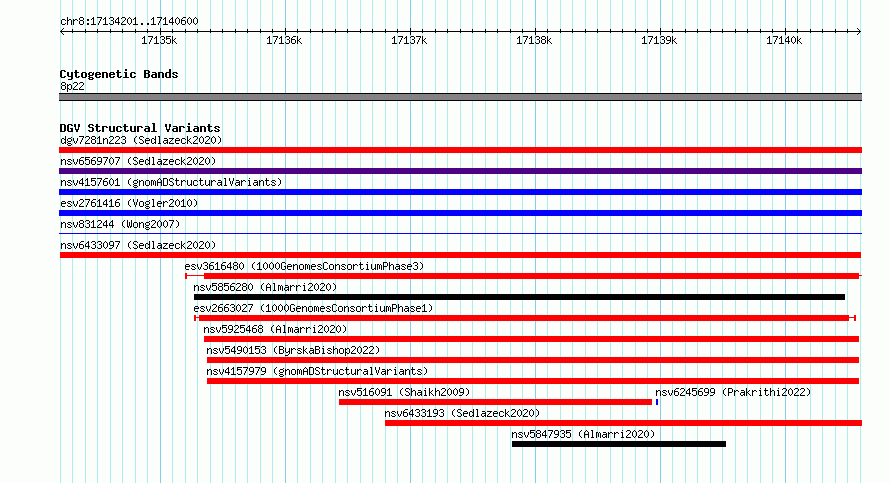Click the small blue nsv6245699 marker
Viewport: 890px width, 483px height.
tap(657, 402)
